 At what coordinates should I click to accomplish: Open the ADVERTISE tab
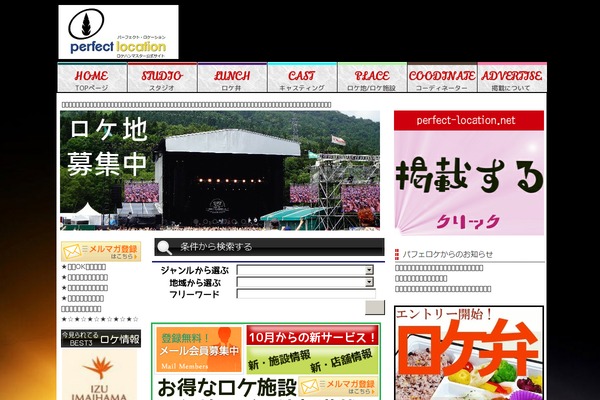tap(512, 78)
